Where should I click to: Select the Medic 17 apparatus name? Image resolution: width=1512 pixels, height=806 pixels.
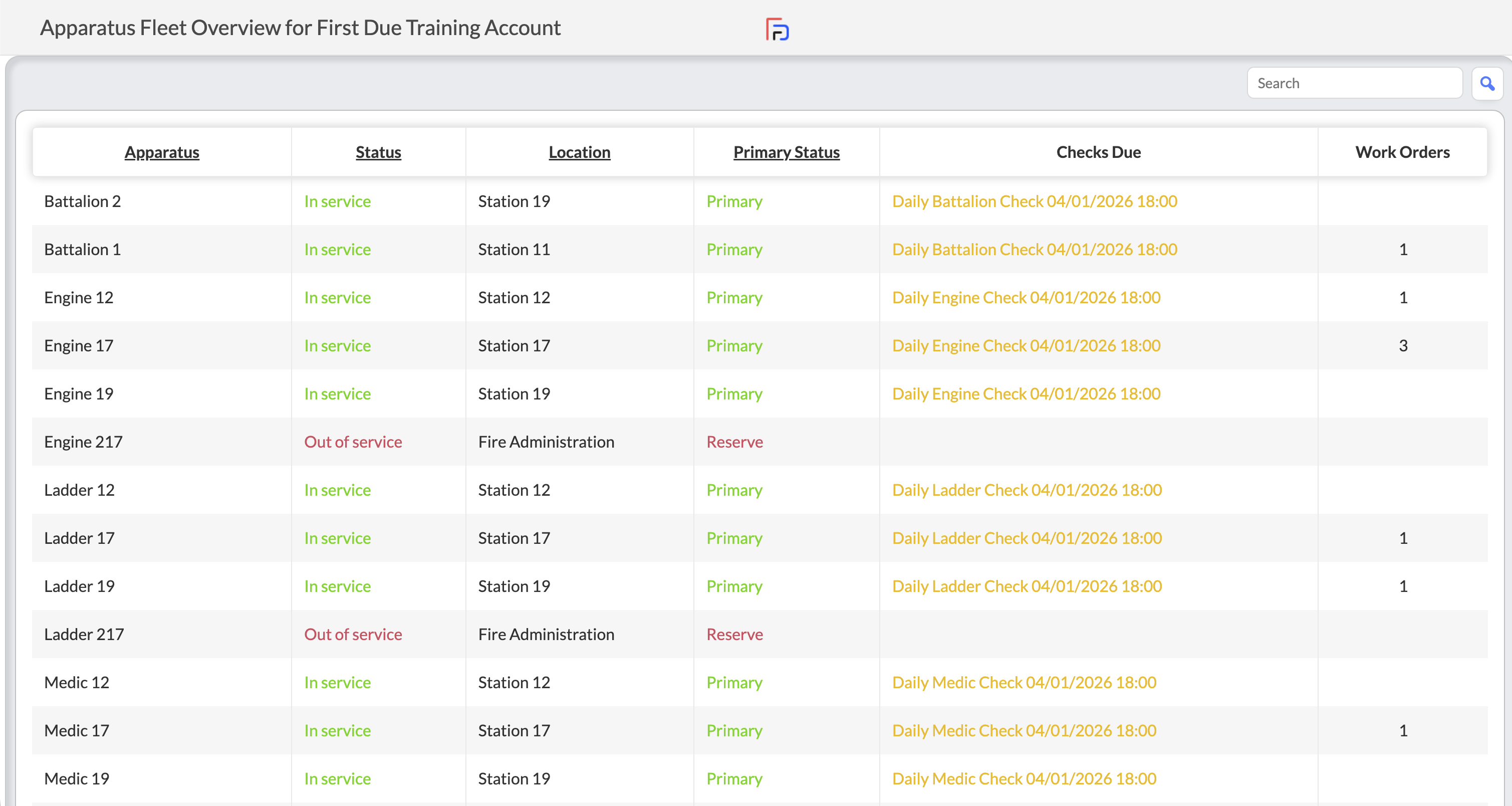pos(77,731)
